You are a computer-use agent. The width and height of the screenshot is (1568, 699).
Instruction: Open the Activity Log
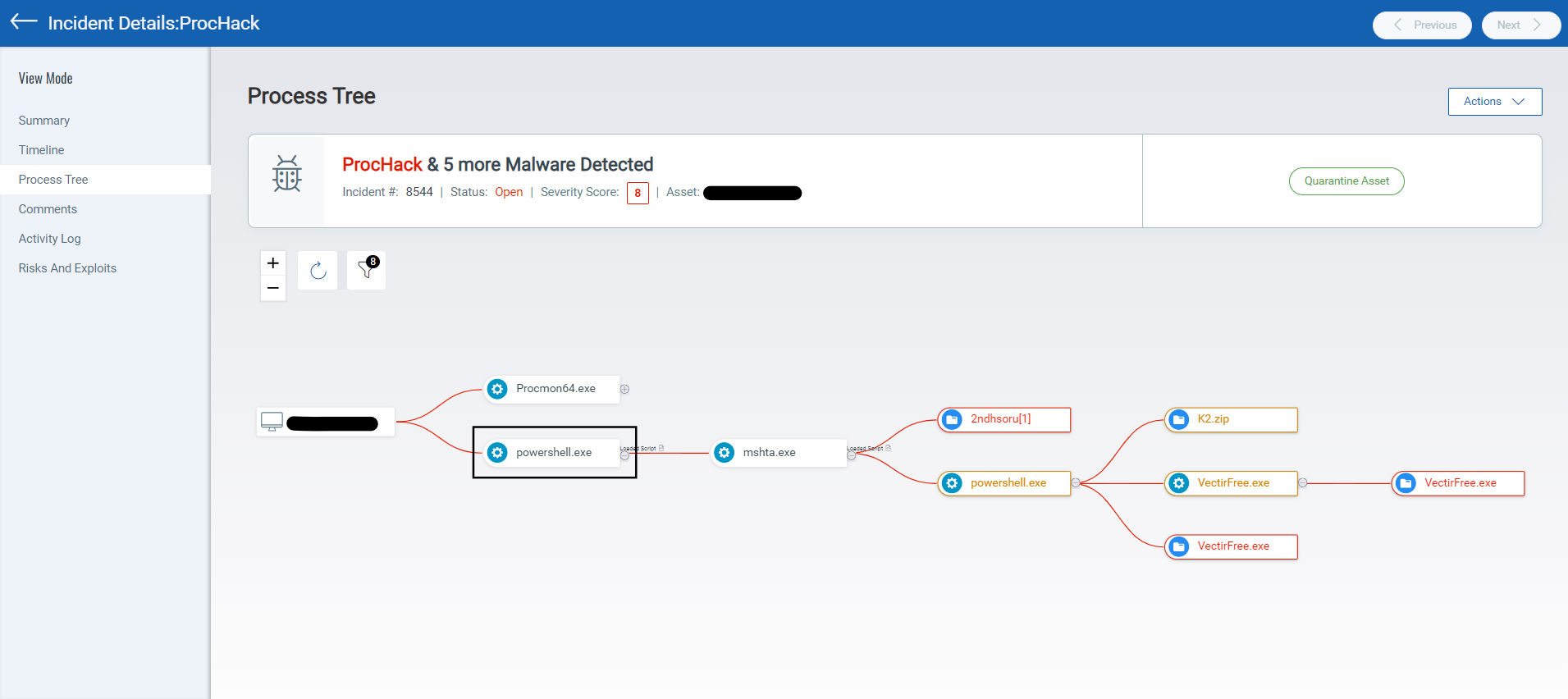(49, 239)
